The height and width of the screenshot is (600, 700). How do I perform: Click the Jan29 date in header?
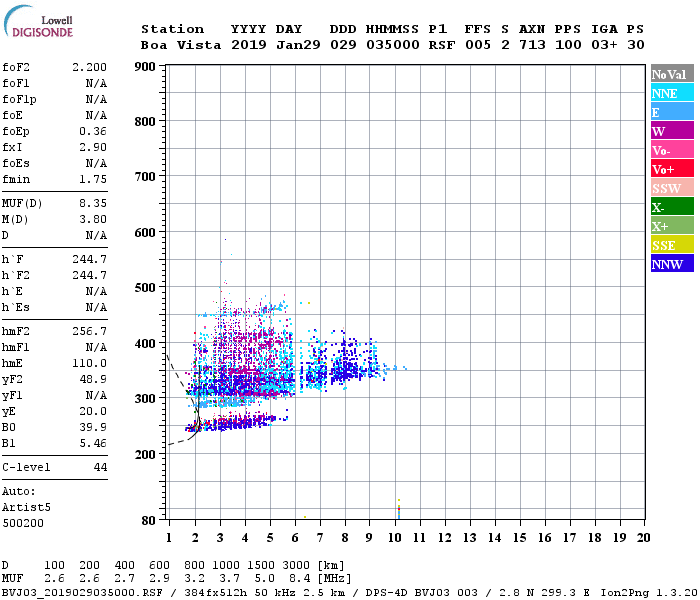(x=298, y=45)
